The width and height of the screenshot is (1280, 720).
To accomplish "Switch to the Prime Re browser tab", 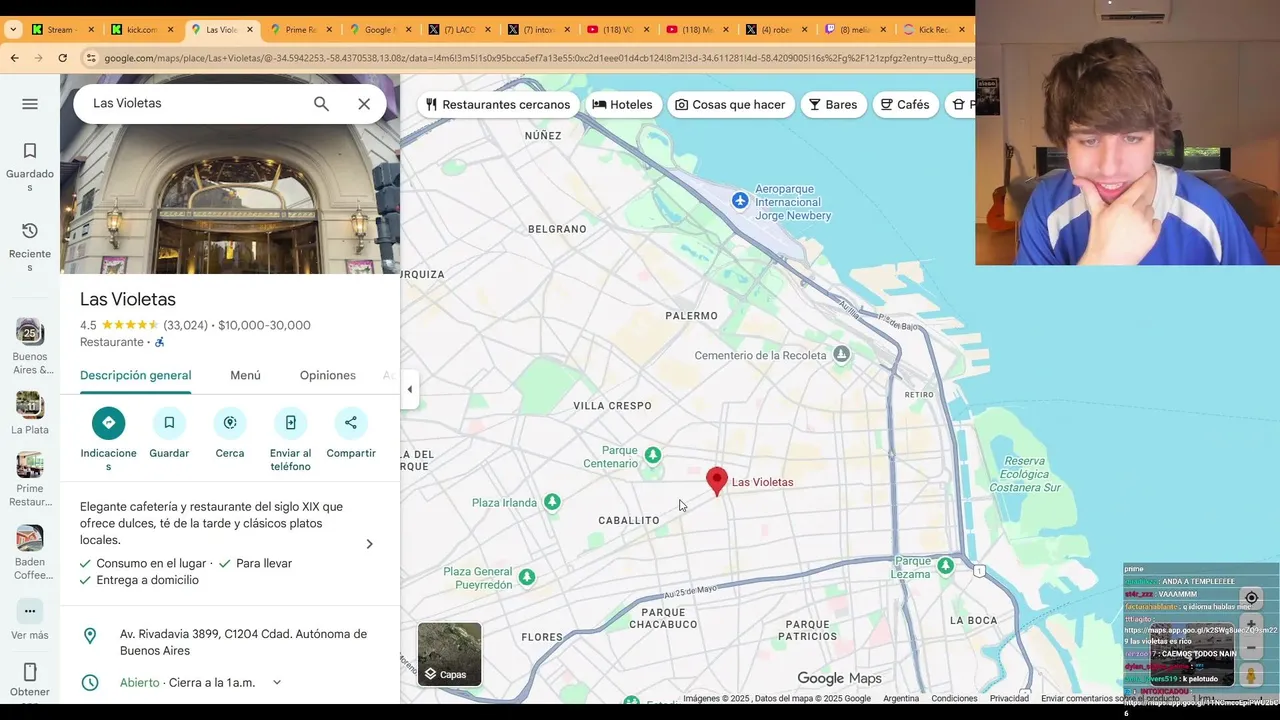I will click(x=300, y=30).
